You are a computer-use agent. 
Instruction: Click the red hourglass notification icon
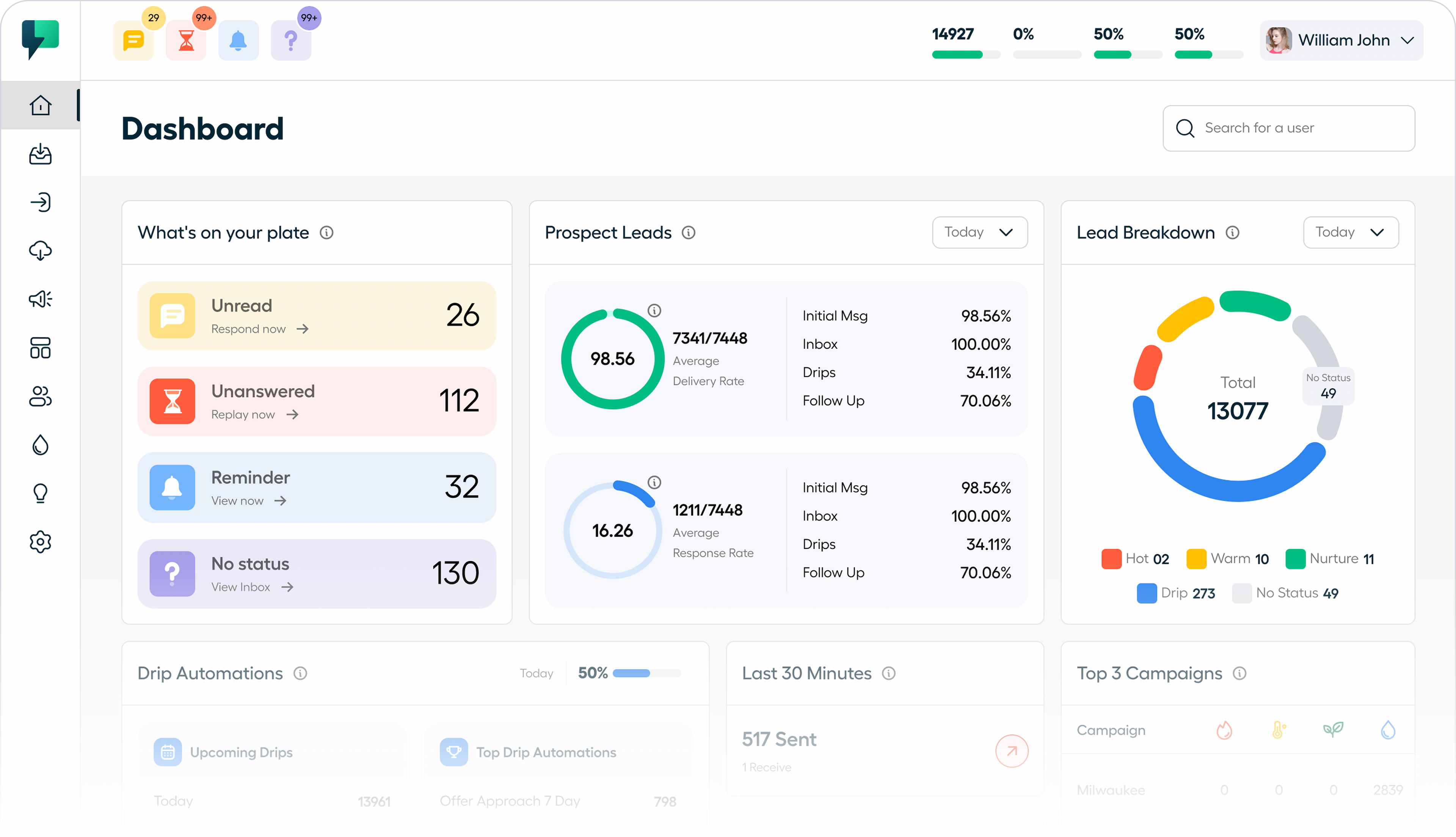(x=186, y=41)
